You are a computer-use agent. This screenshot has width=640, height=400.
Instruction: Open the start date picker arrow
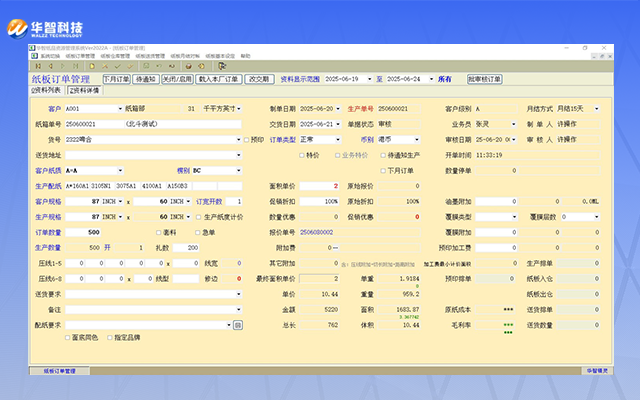369,78
